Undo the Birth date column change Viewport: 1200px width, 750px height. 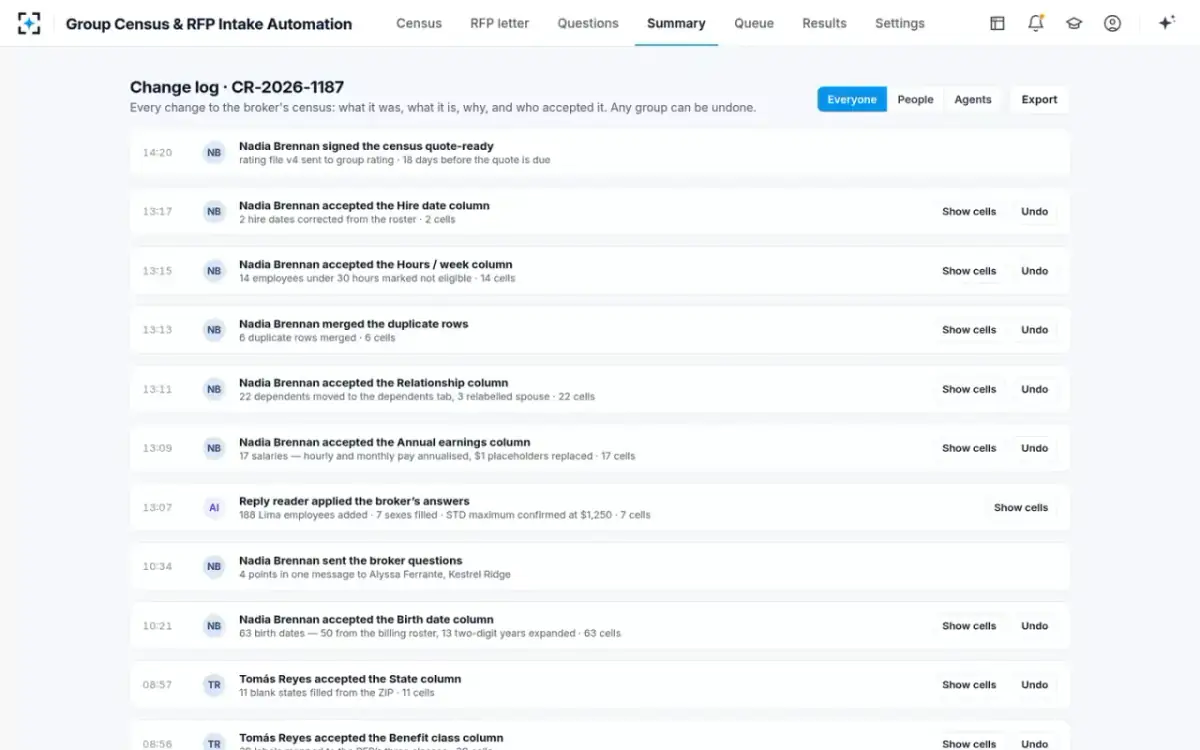tap(1035, 626)
